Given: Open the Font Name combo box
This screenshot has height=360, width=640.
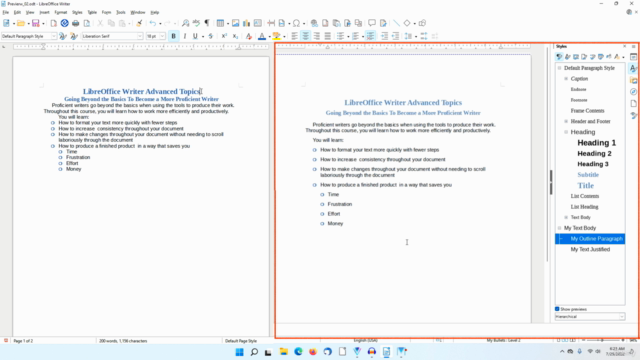Looking at the screenshot, I should pyautogui.click(x=112, y=36).
